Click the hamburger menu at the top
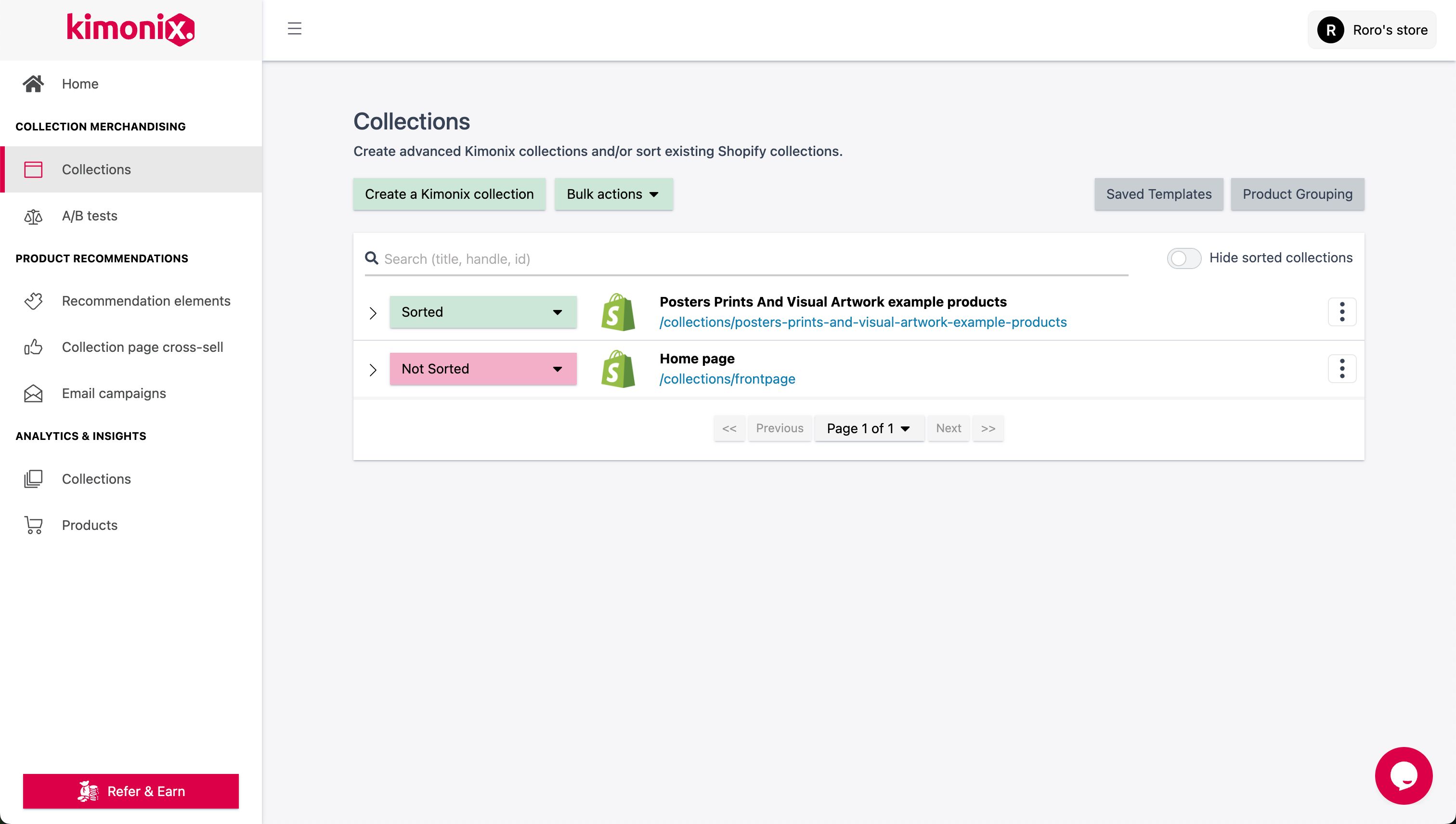 pyautogui.click(x=294, y=29)
